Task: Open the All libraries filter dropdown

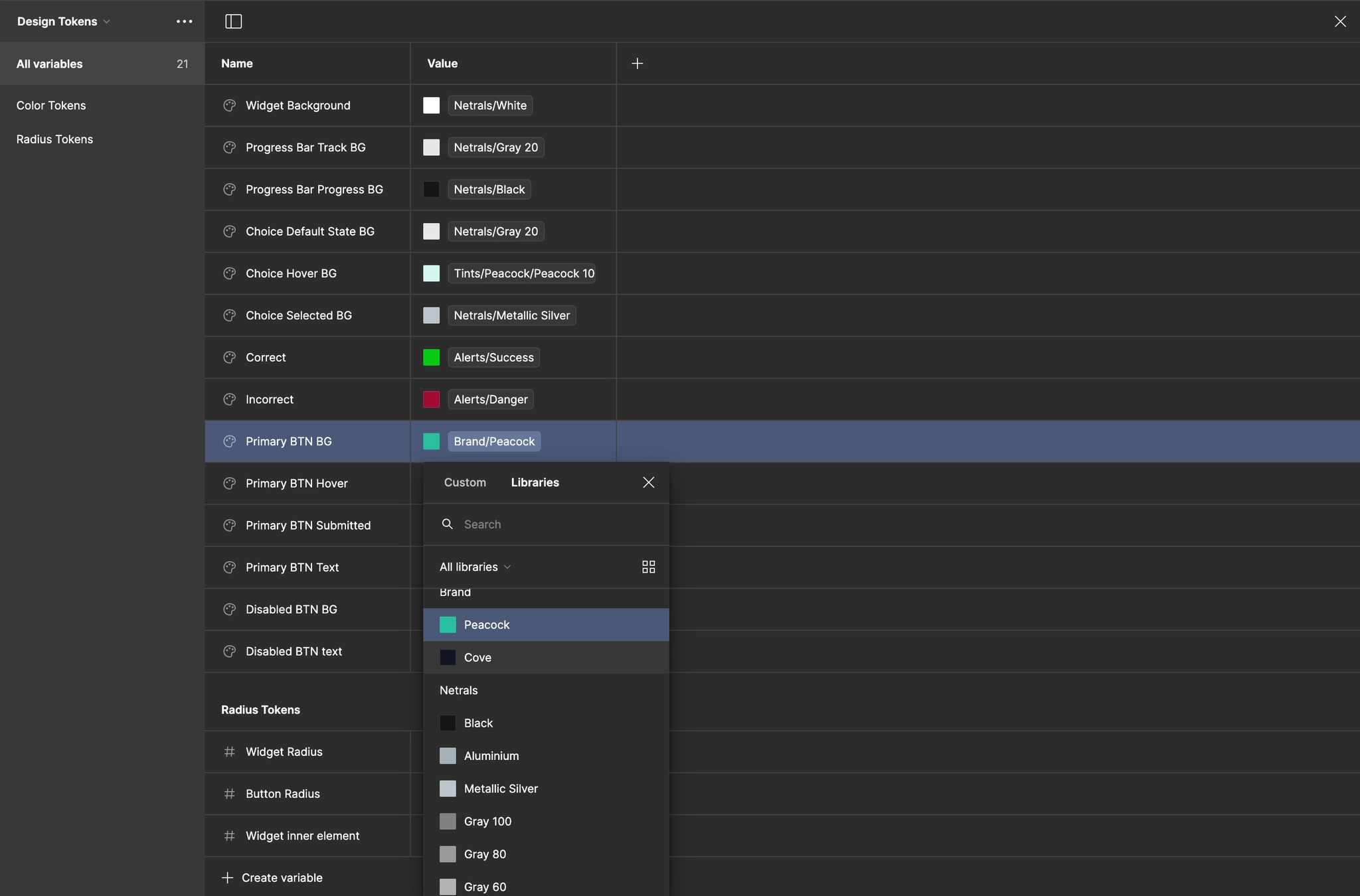Action: pyautogui.click(x=475, y=567)
